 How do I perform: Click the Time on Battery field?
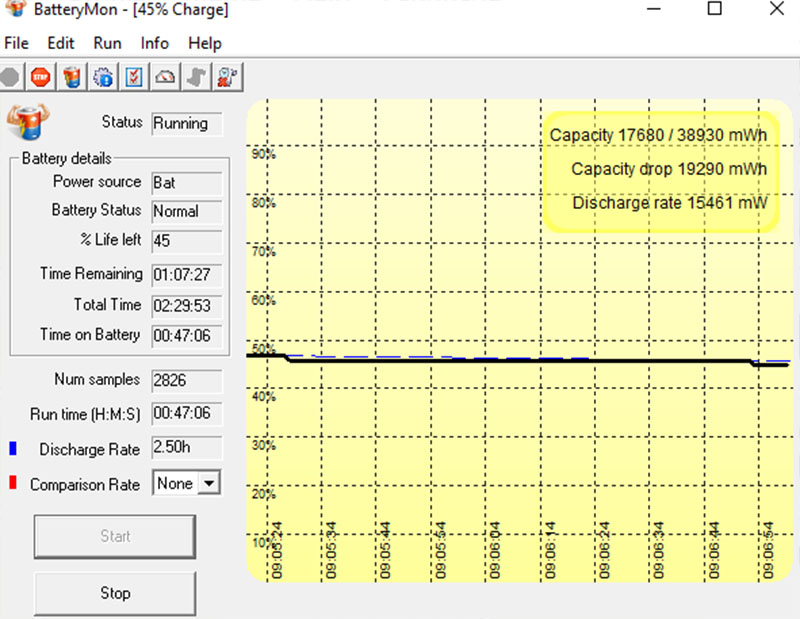click(187, 336)
